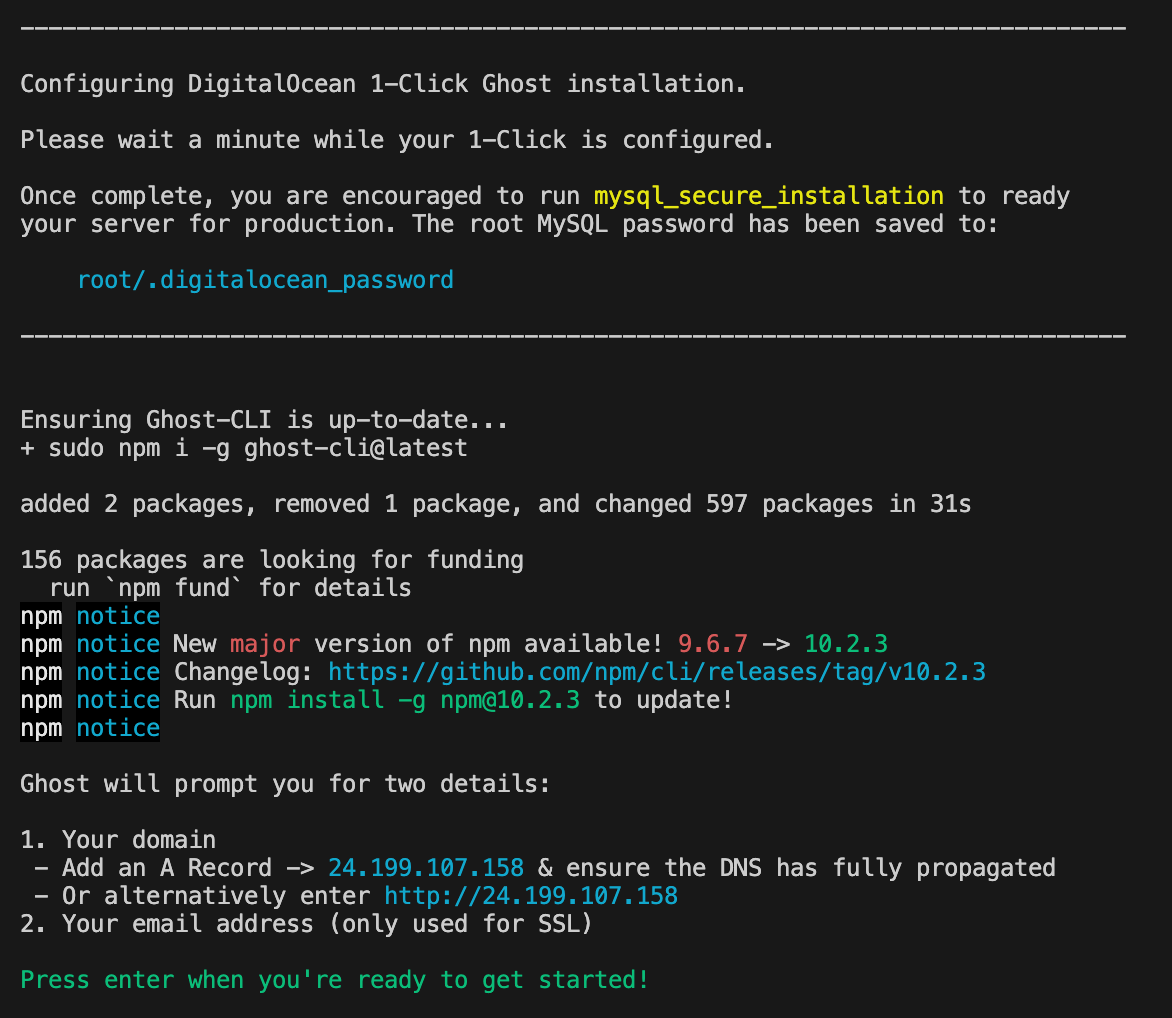This screenshot has width=1172, height=1018.
Task: Click the 'Press enter when you're ready' prompt
Action: click(335, 980)
